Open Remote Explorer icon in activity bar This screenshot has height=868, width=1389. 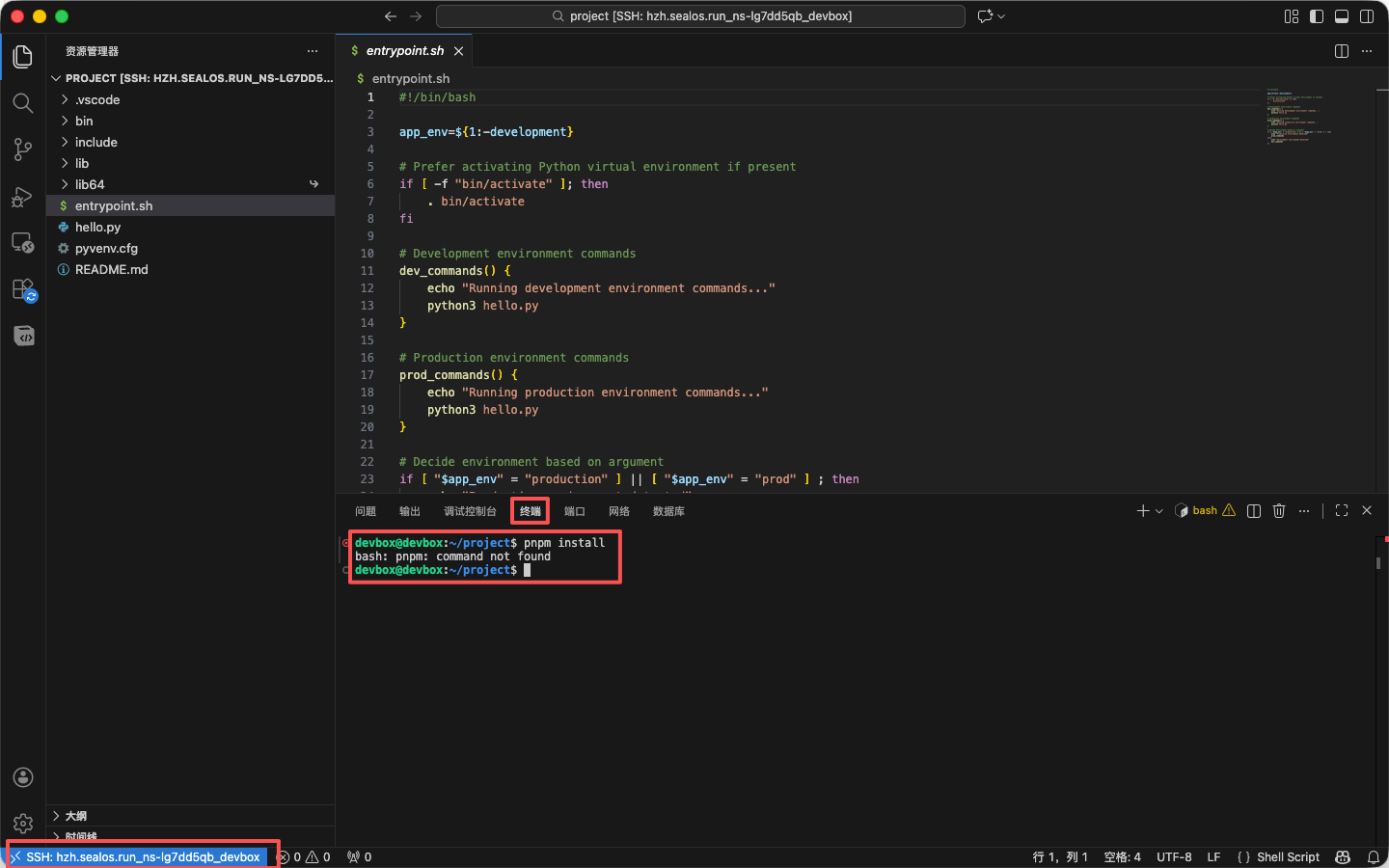[x=23, y=243]
